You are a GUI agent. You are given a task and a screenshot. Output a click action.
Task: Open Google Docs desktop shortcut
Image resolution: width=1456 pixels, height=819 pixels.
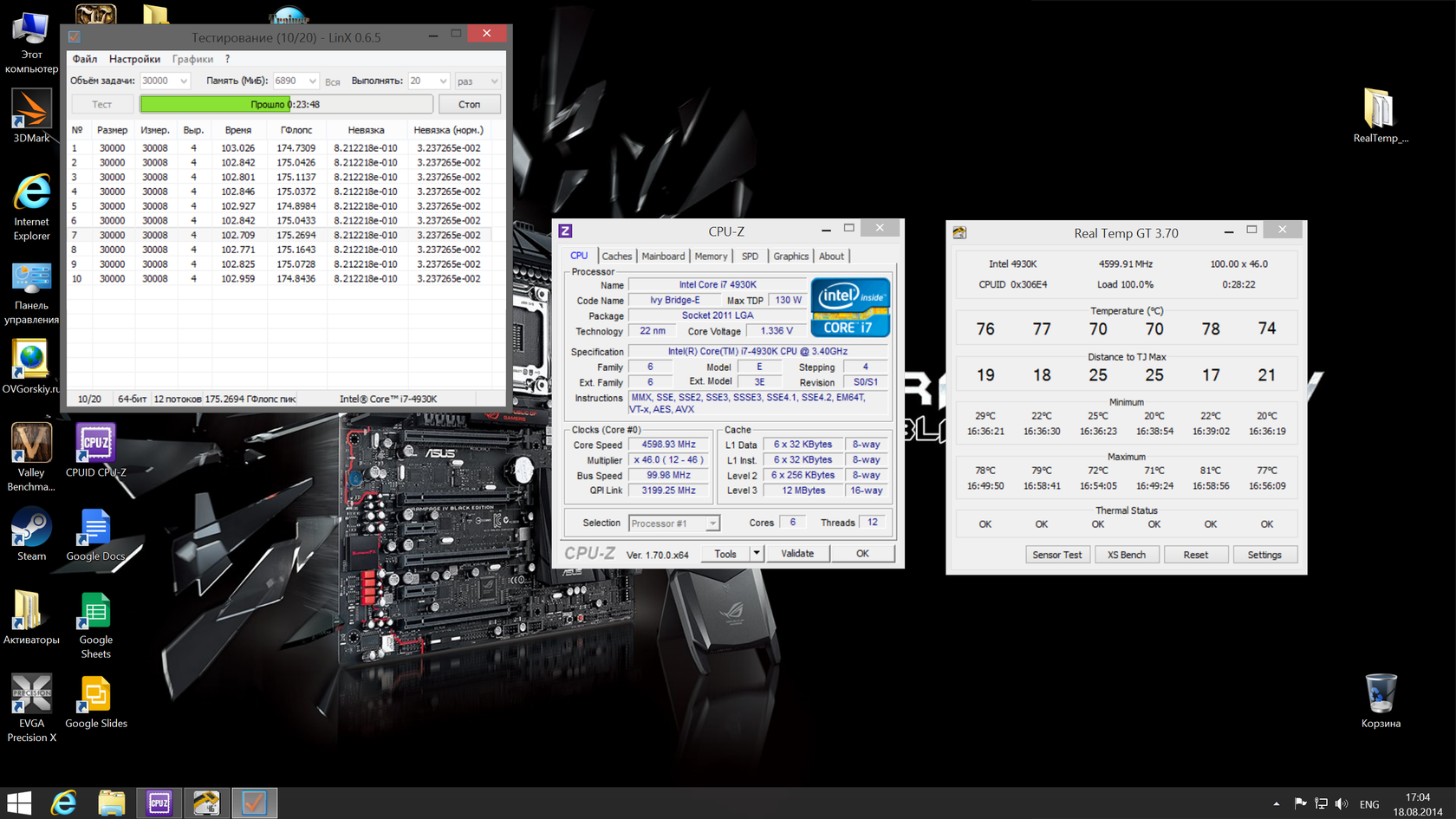95,534
